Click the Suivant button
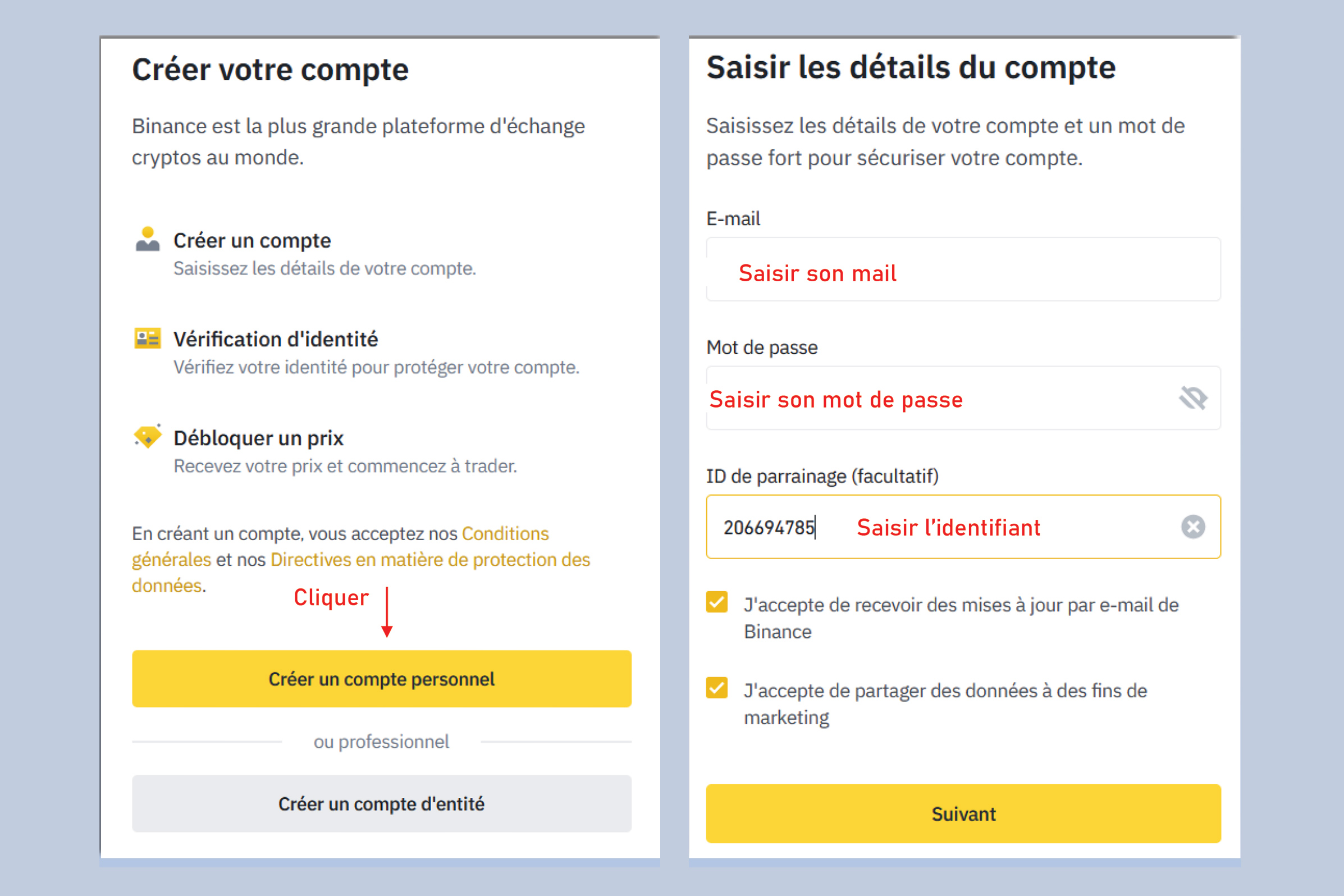The width and height of the screenshot is (1344, 896). click(963, 813)
